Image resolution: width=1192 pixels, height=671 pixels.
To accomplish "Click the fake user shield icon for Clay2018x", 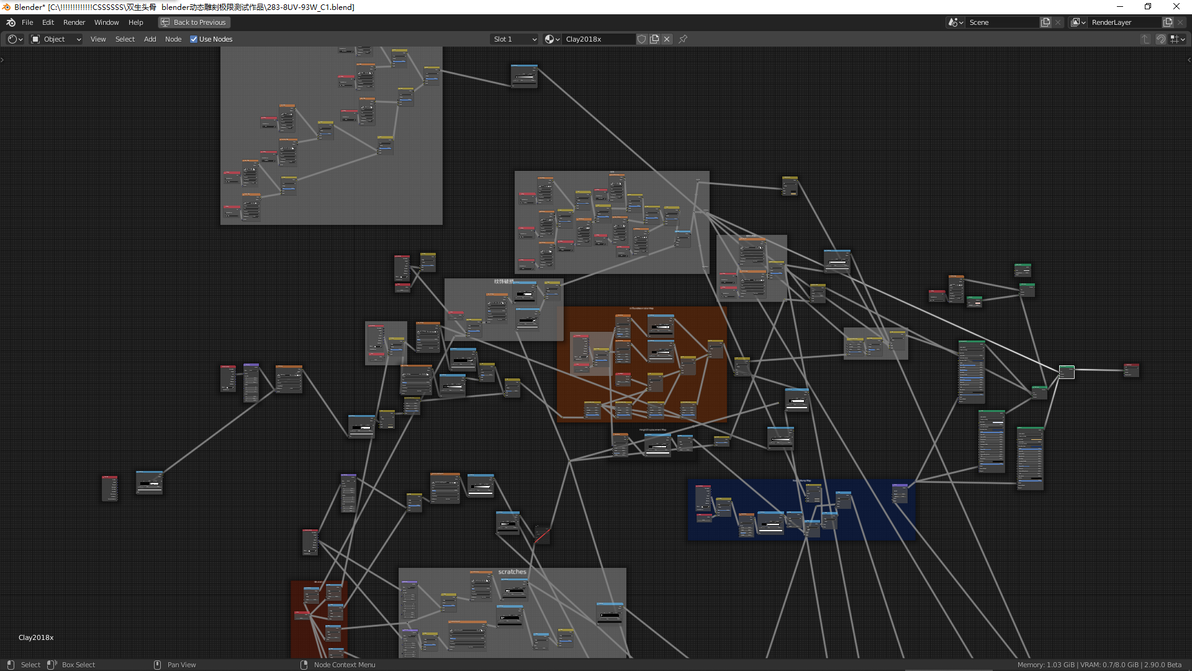I will coord(642,40).
